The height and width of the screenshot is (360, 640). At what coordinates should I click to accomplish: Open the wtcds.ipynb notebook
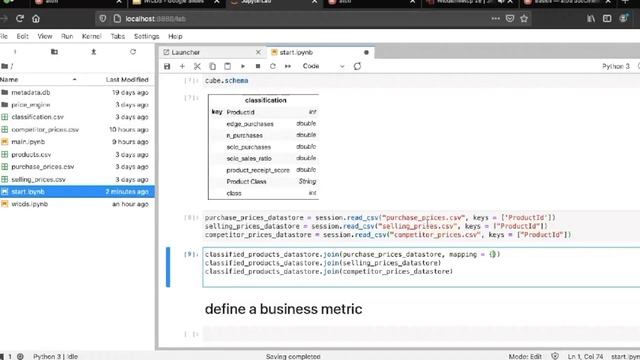[x=77, y=204]
